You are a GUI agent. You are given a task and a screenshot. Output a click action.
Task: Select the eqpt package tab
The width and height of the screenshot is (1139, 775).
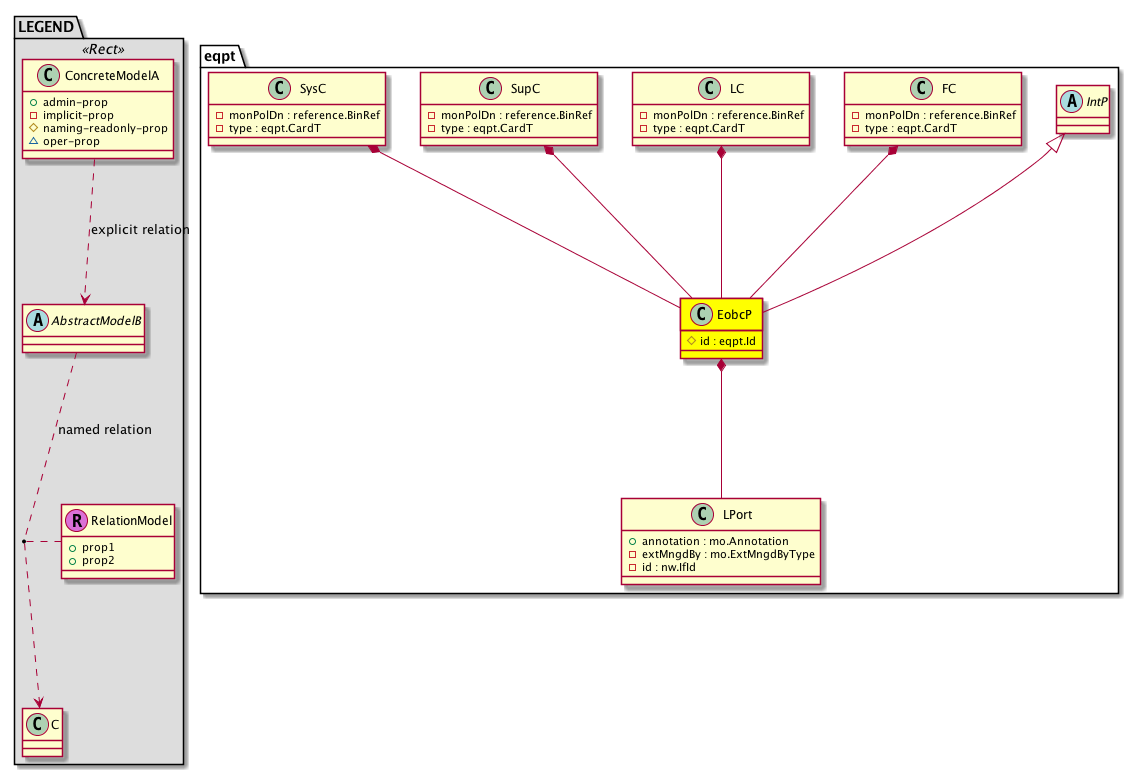click(x=221, y=57)
